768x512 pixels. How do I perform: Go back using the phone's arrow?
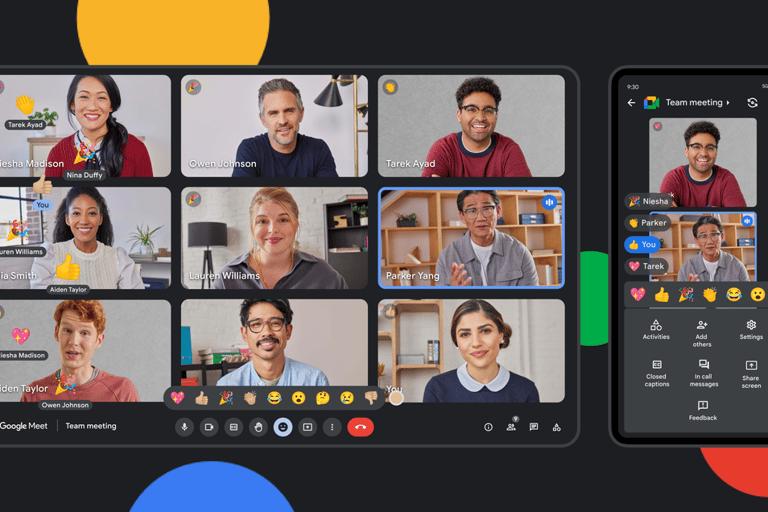pyautogui.click(x=631, y=103)
